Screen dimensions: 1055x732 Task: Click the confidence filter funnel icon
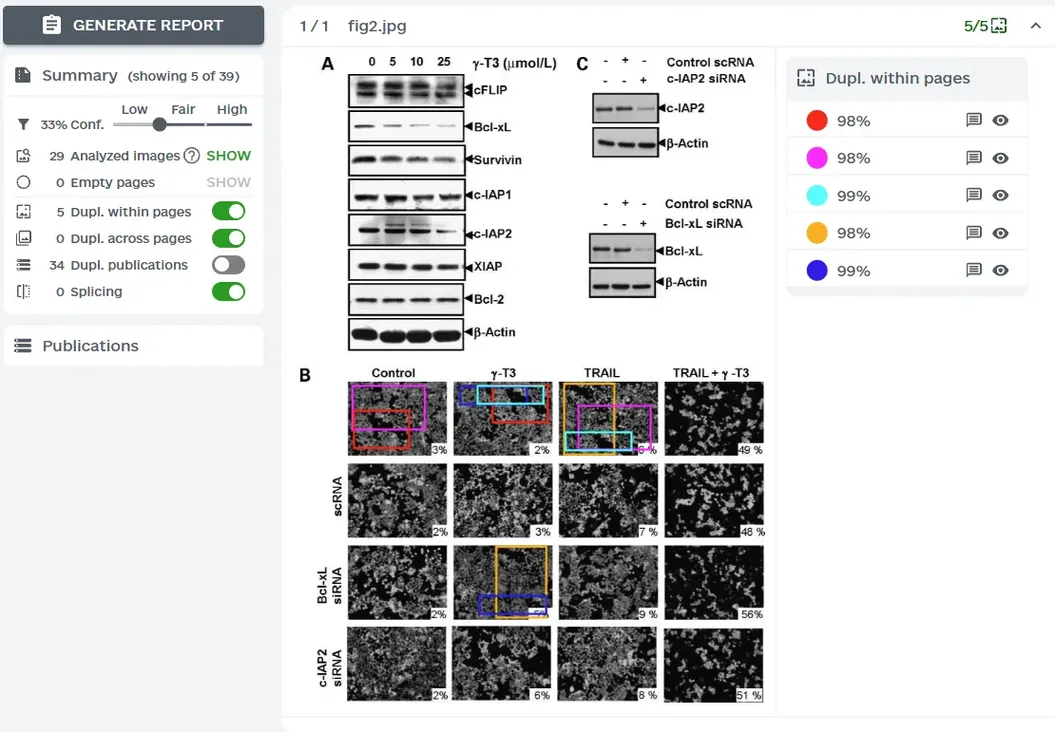pyautogui.click(x=24, y=125)
